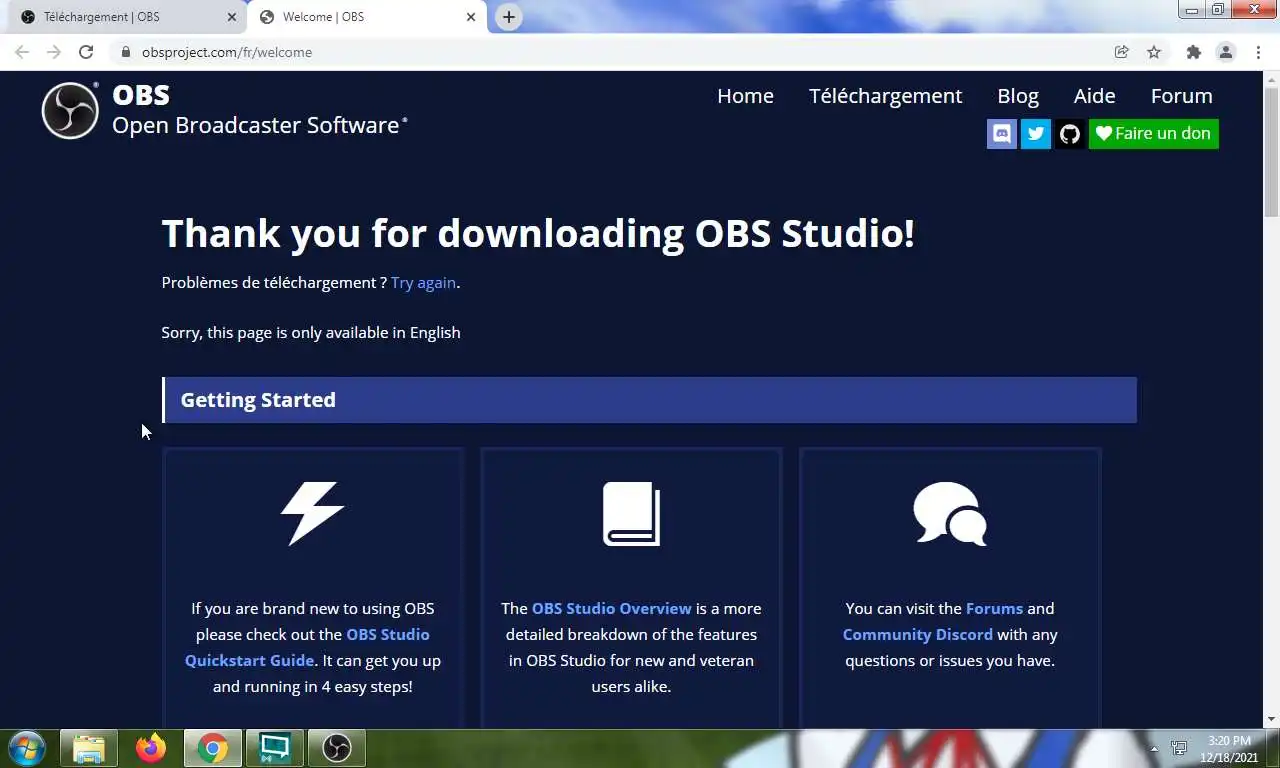This screenshot has width=1280, height=768.
Task: Reload the page with refresh icon
Action: [86, 52]
